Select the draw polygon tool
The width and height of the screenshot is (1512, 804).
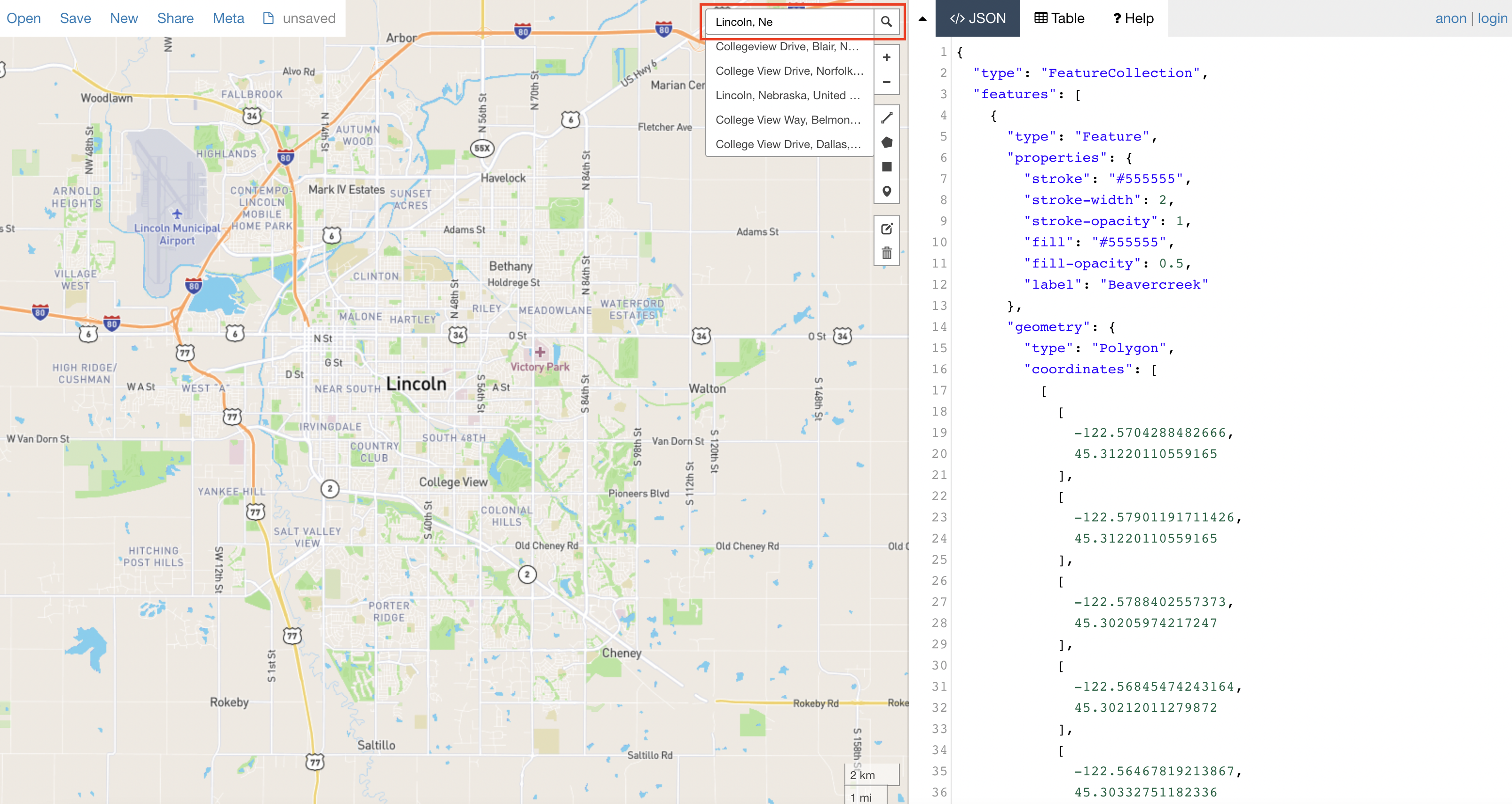(886, 142)
